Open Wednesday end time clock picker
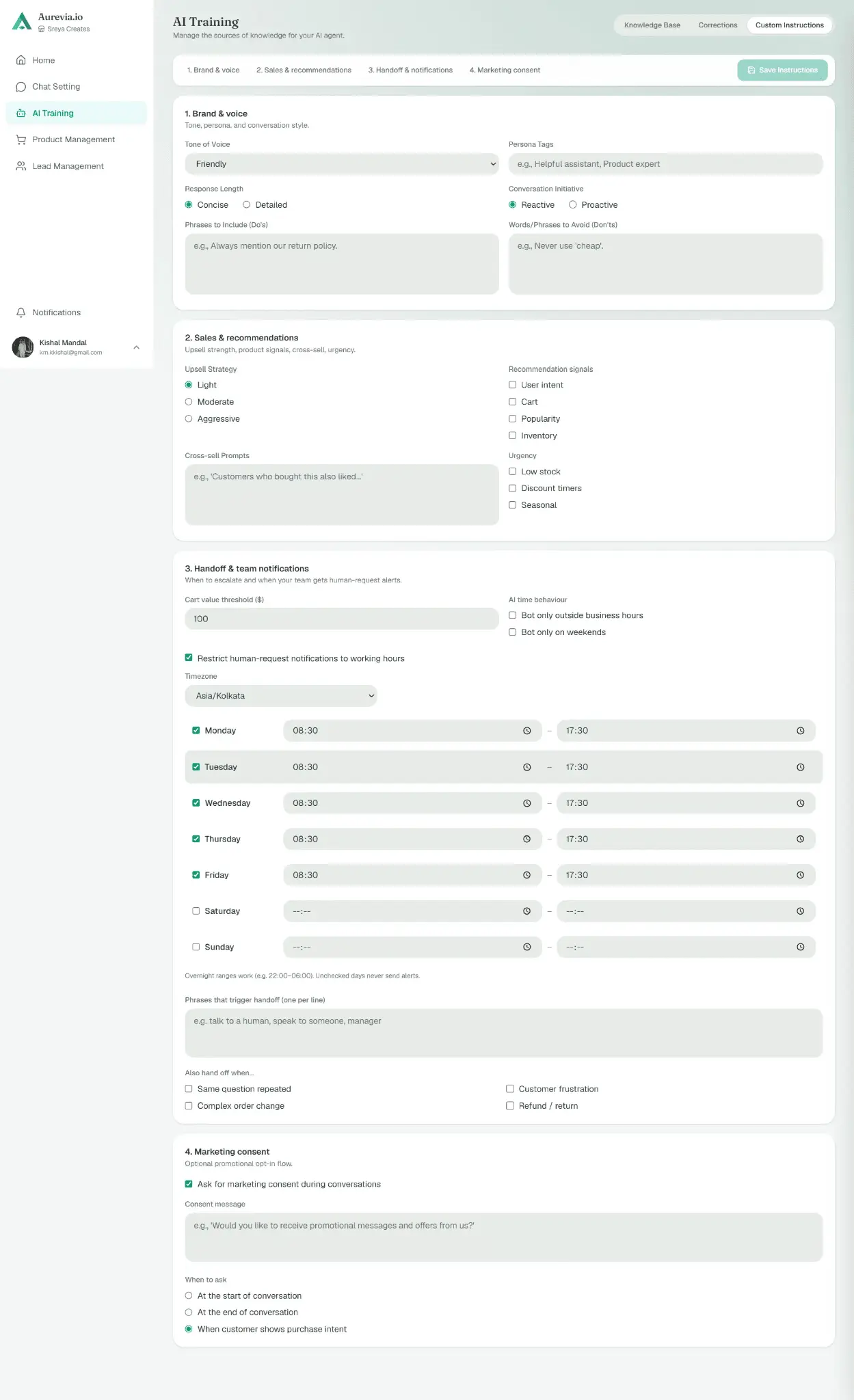Viewport: 854px width, 1400px height. pos(801,803)
